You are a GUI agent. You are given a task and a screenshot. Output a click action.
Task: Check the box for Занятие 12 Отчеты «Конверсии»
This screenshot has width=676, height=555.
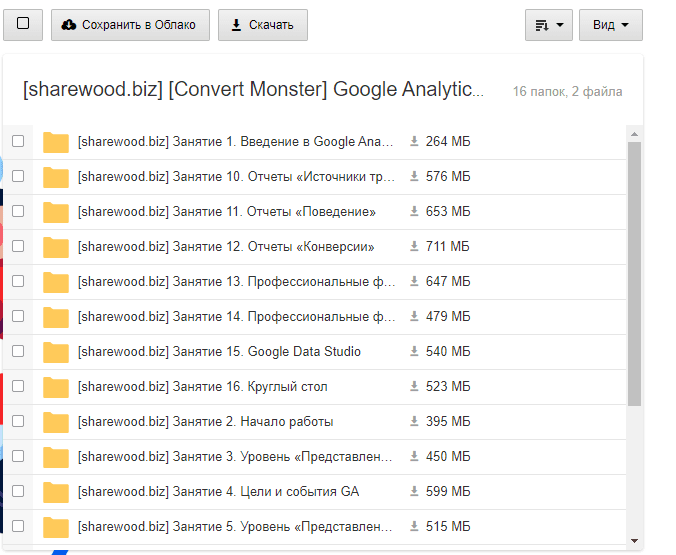point(18,247)
